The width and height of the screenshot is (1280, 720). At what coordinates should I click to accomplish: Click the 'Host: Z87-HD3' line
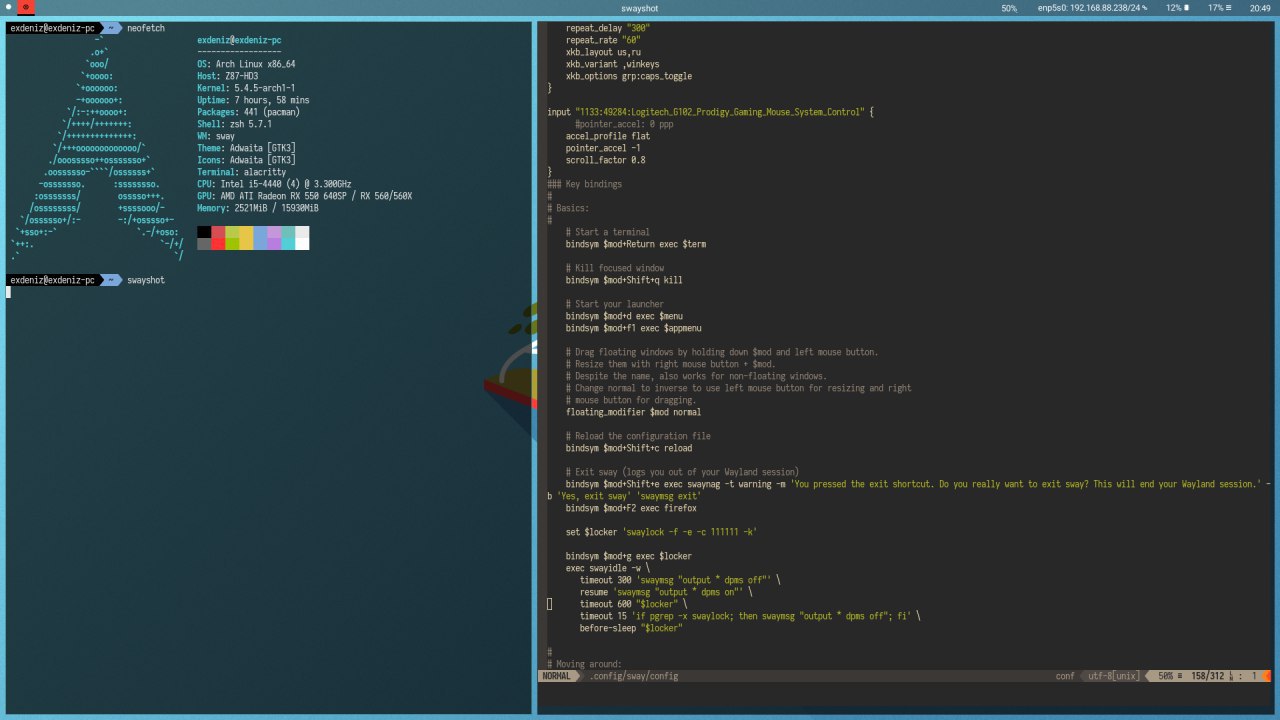[227, 76]
